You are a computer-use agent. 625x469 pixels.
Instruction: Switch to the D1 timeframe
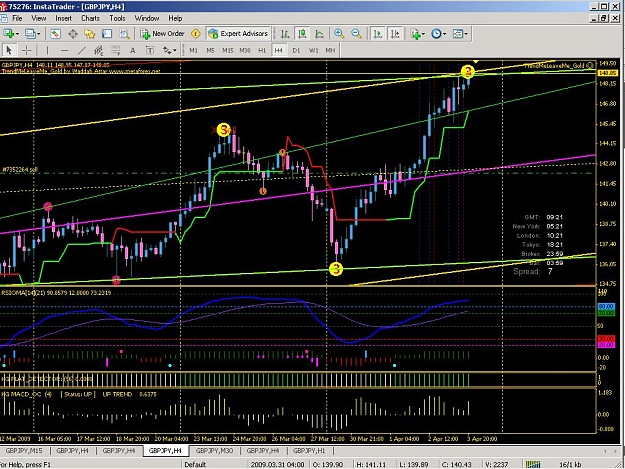296,51
